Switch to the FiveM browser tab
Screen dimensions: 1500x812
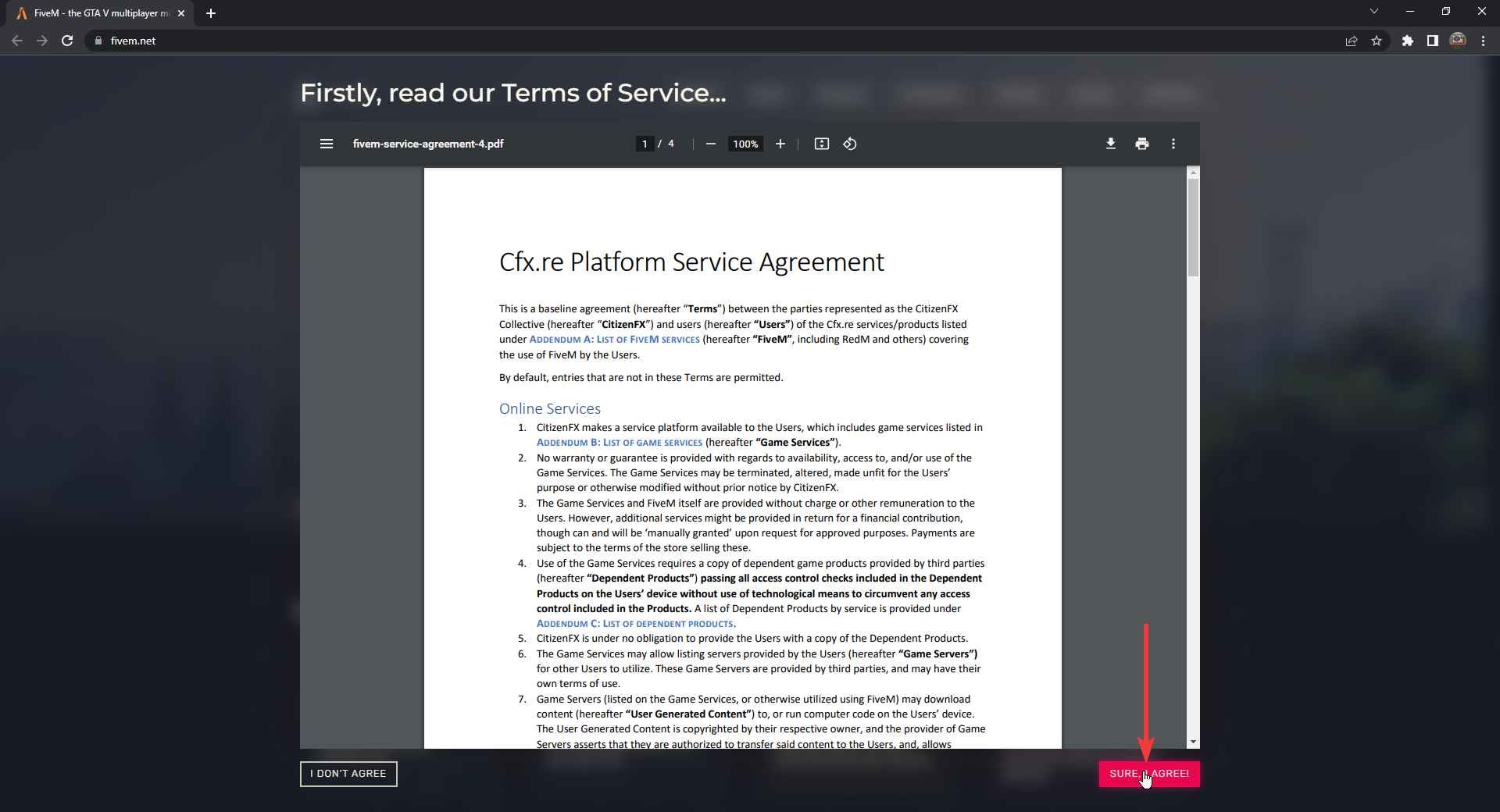tap(94, 13)
